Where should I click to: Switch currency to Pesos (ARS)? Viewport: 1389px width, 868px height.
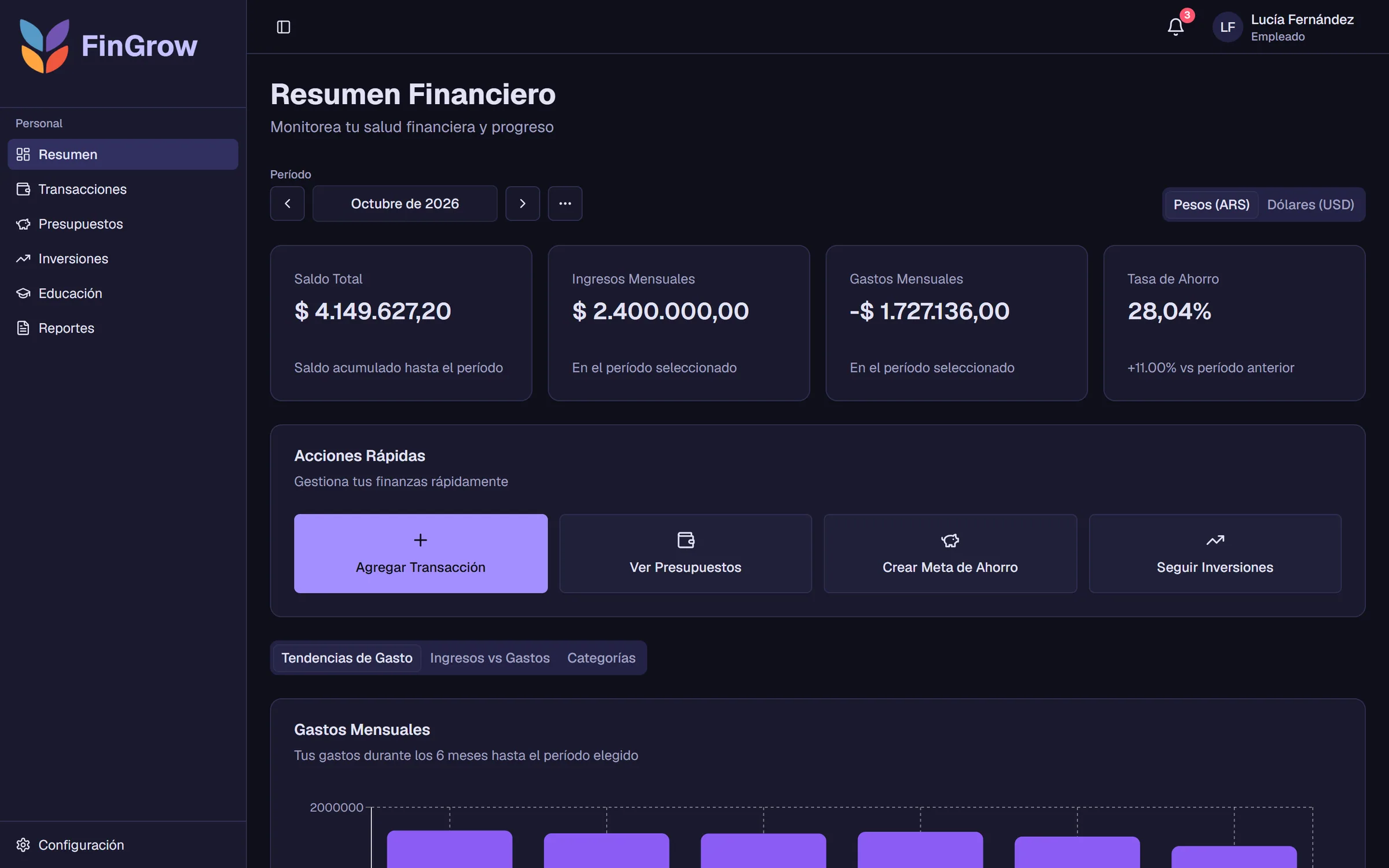pyautogui.click(x=1211, y=204)
